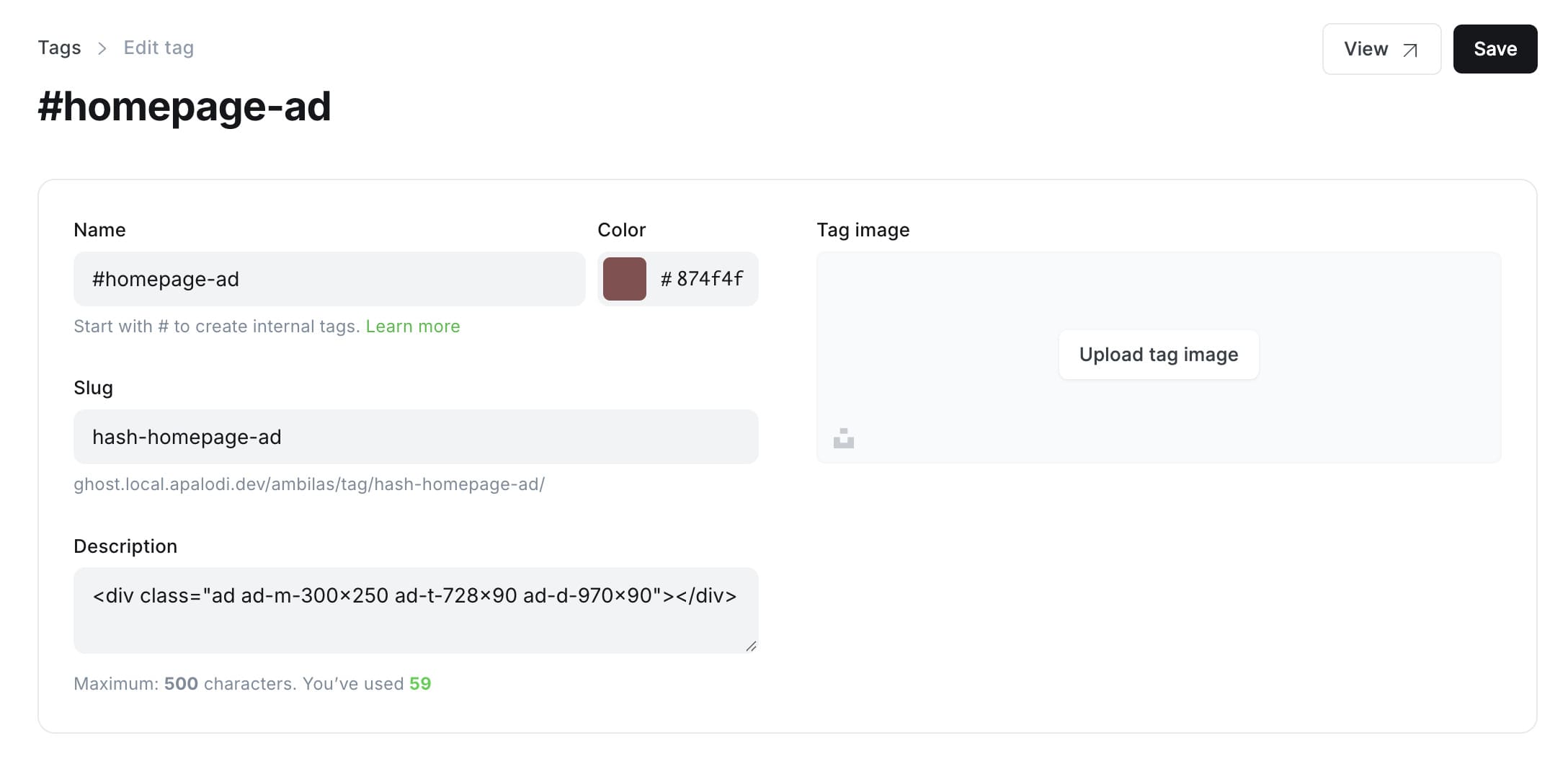Focus the Slug field hash-homepage-ad
This screenshot has width=1568, height=764.
pyautogui.click(x=415, y=437)
